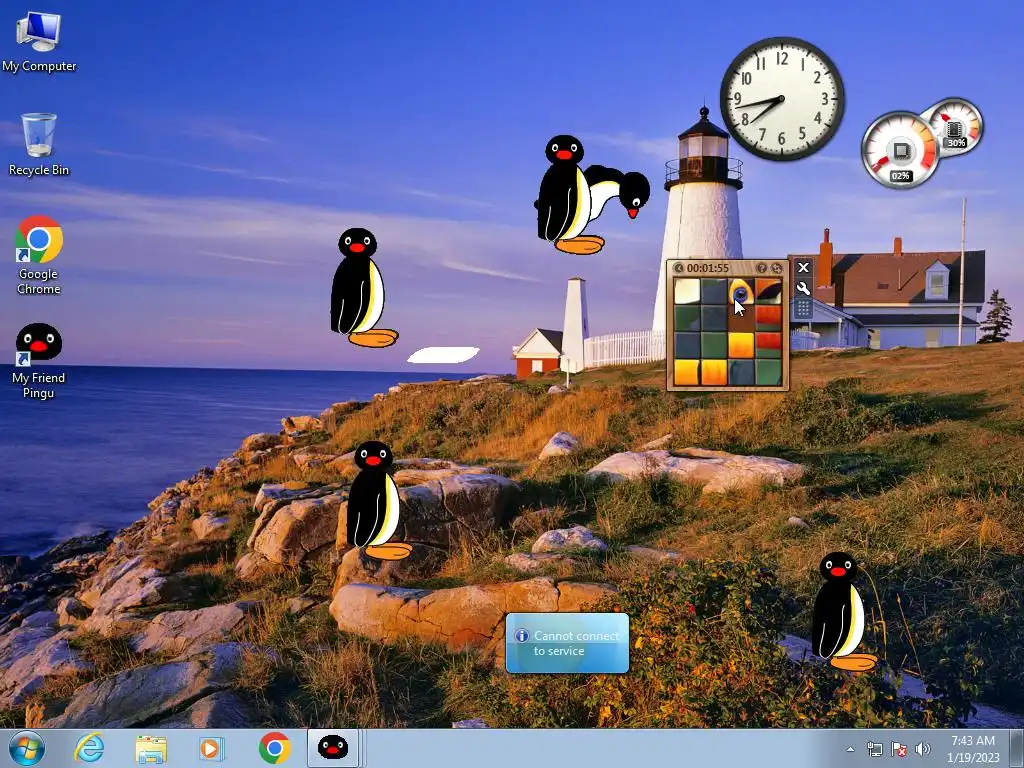Screen dimensions: 1024x768
Task: Open the network status tray icon
Action: (x=874, y=749)
